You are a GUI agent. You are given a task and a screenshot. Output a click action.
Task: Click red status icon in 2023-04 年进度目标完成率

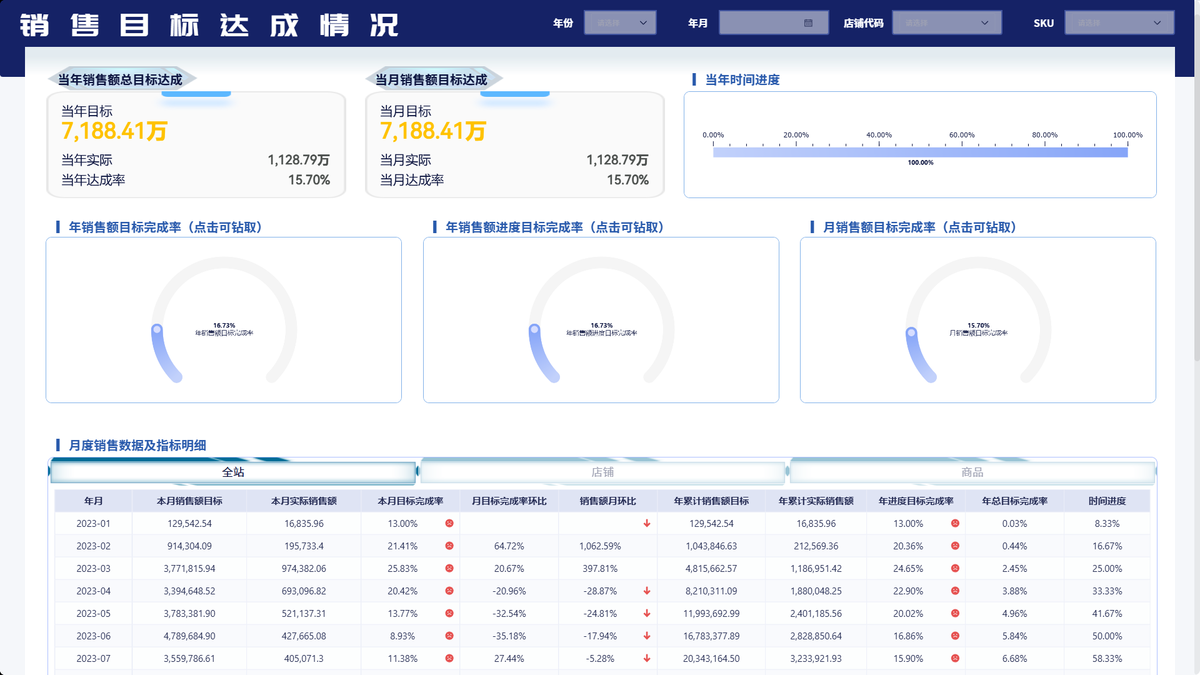coord(955,591)
